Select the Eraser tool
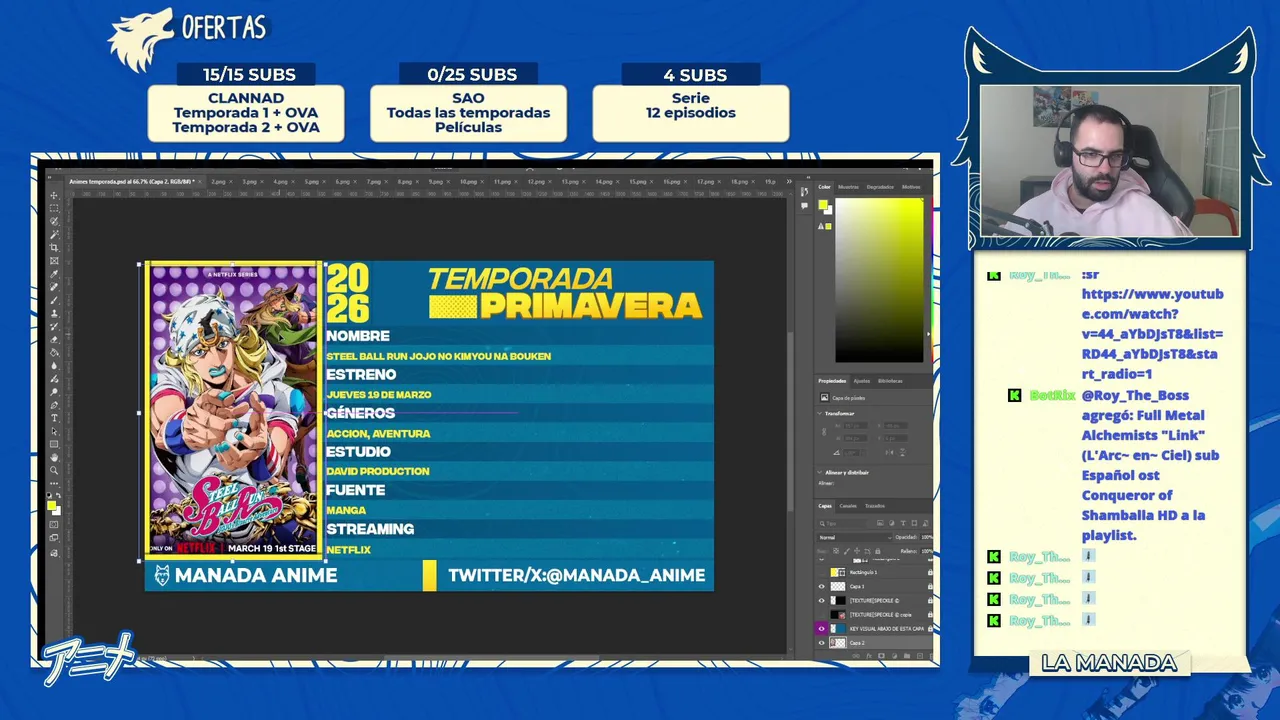This screenshot has height=720, width=1280. pos(53,340)
